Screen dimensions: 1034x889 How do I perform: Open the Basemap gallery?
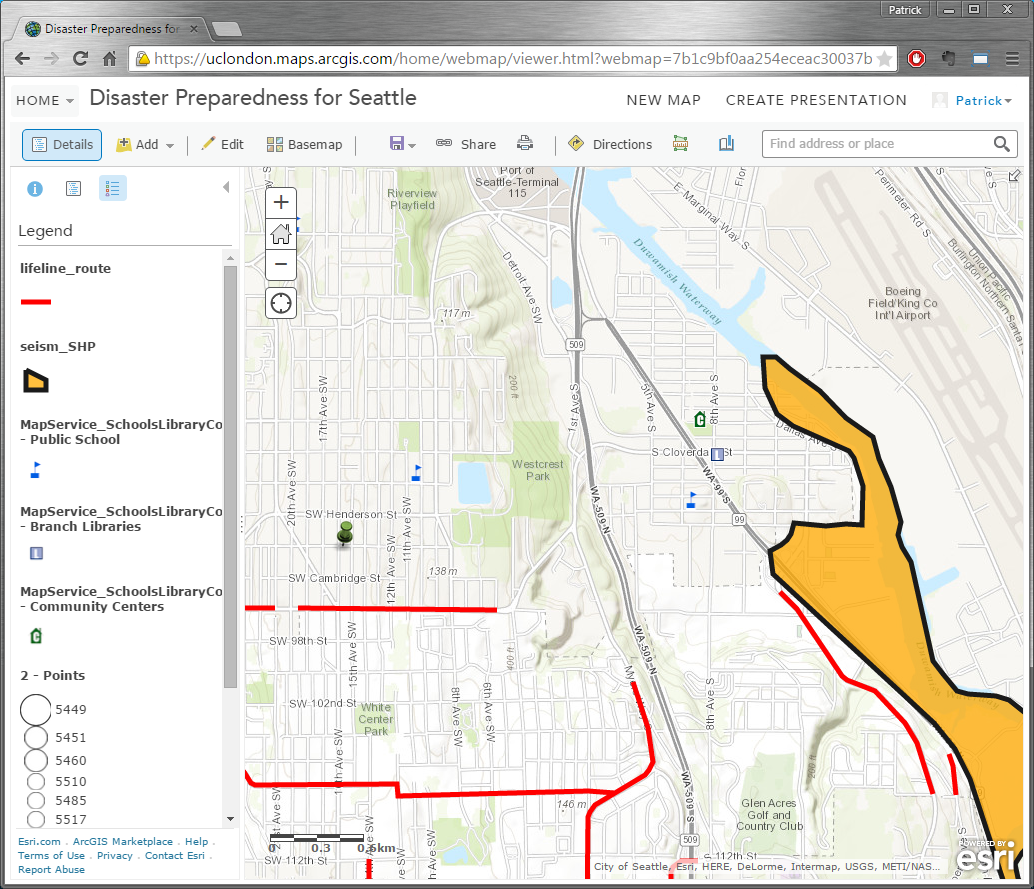pyautogui.click(x=304, y=145)
